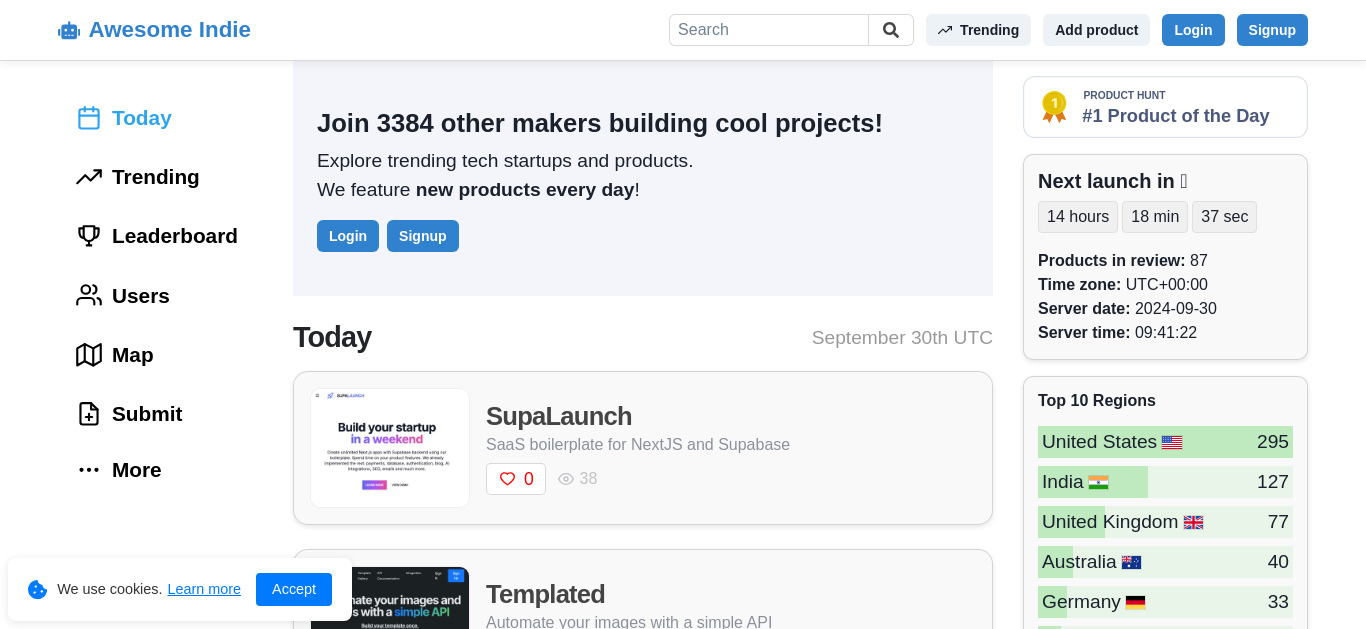This screenshot has width=1366, height=629.
Task: Open the Templated product thumbnail
Action: click(390, 598)
